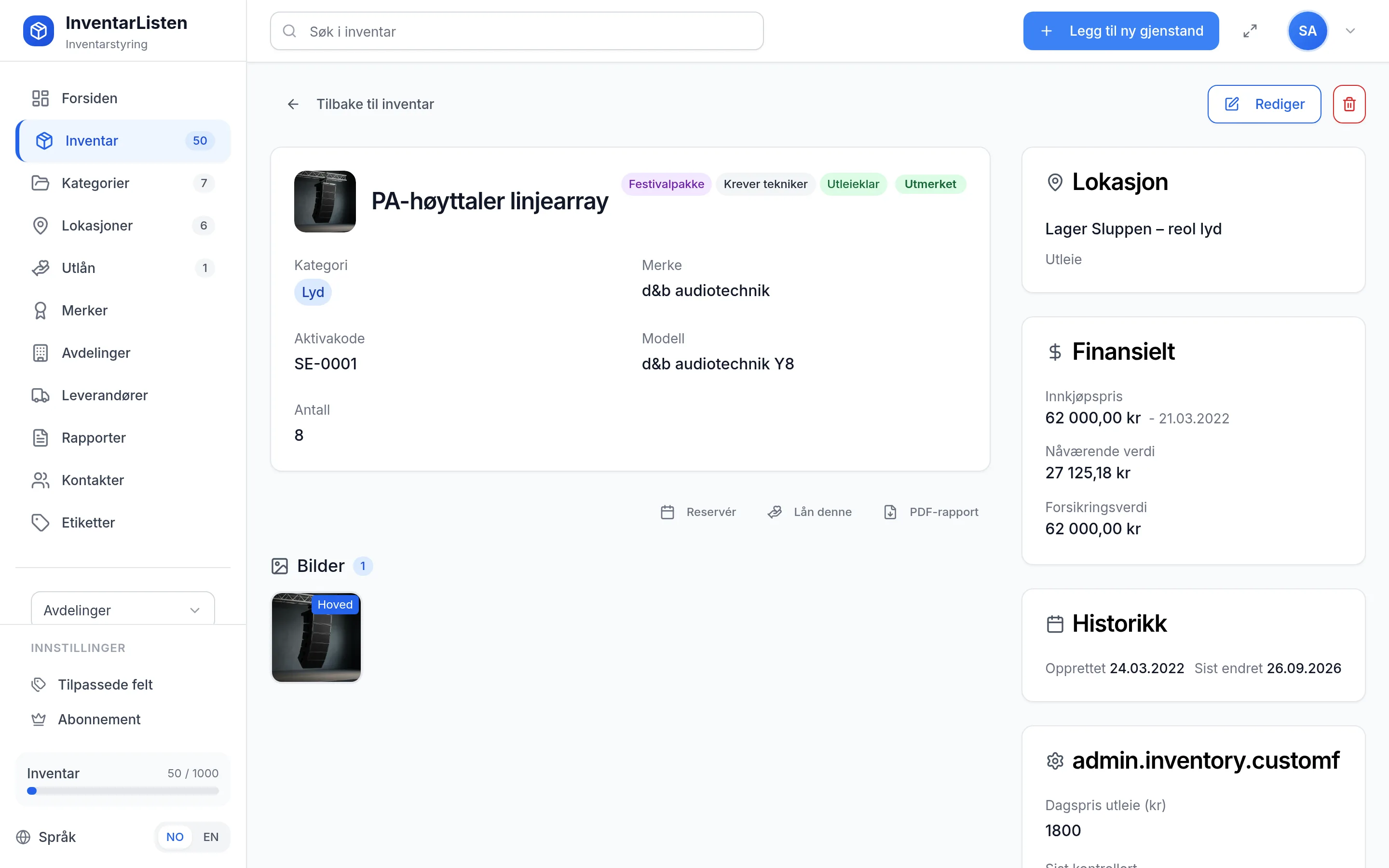
Task: Click the Leverandører truck icon
Action: pos(40,395)
